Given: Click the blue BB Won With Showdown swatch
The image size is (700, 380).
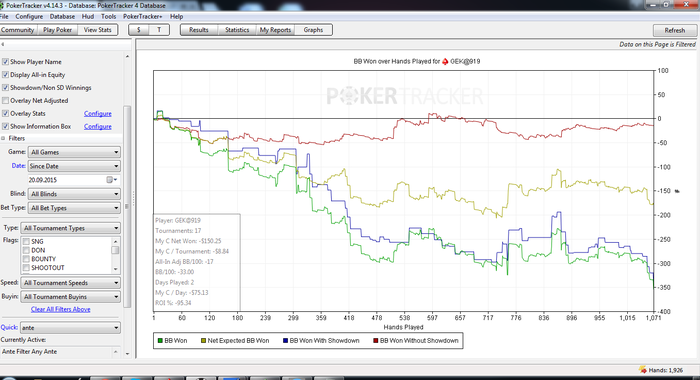Looking at the screenshot, I should tap(286, 341).
